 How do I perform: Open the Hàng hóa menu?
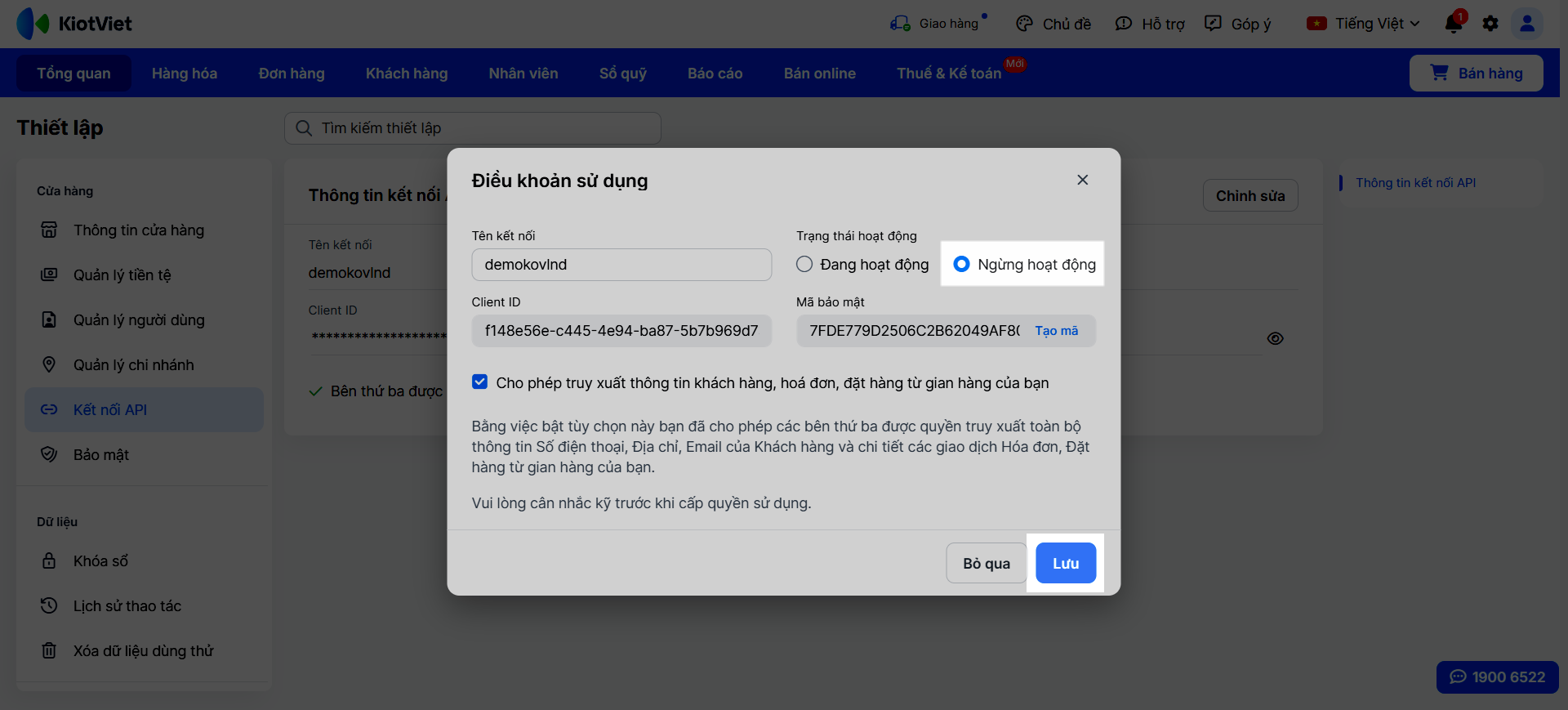click(185, 74)
